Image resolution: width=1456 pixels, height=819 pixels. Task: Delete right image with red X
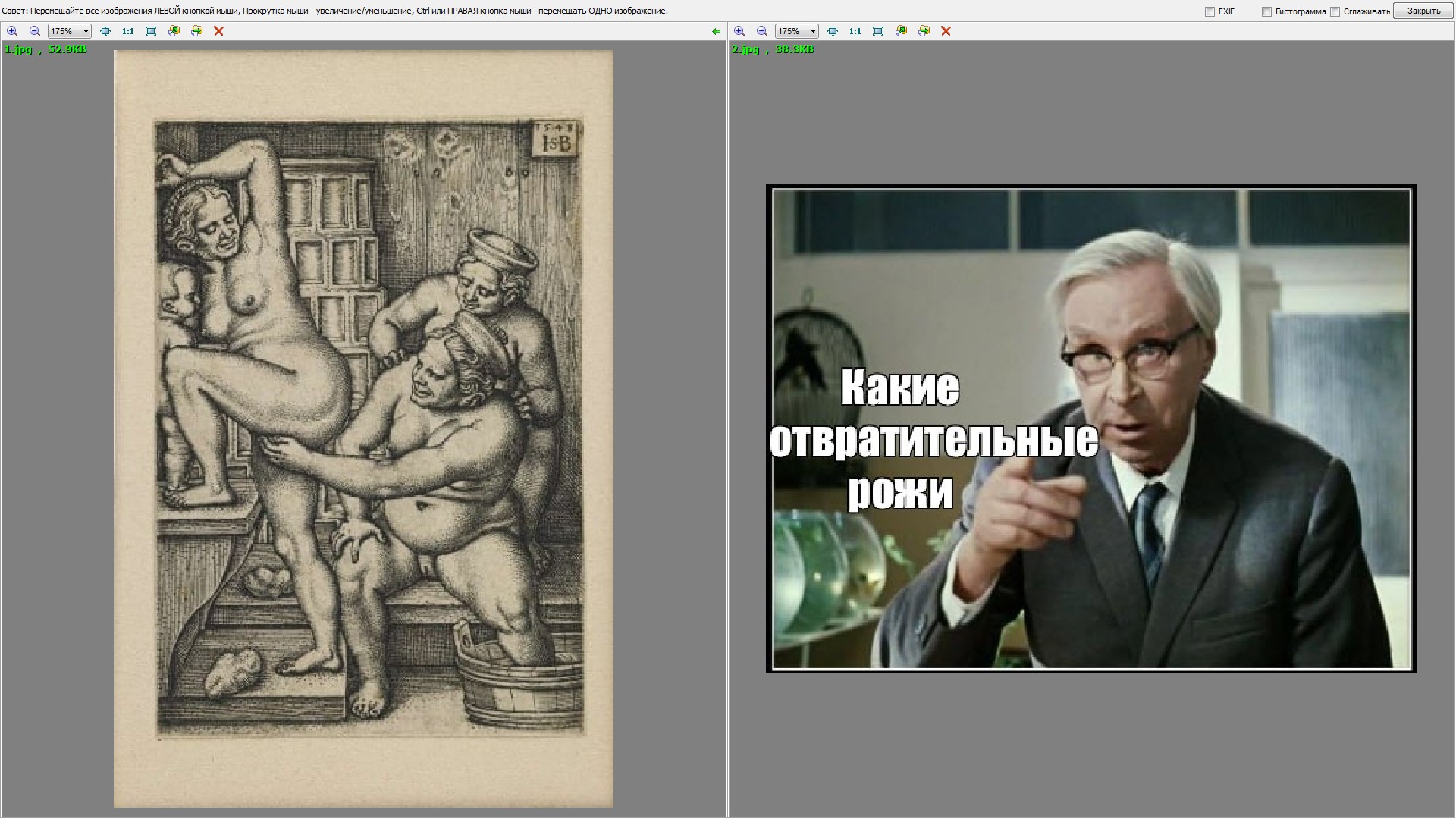click(946, 31)
